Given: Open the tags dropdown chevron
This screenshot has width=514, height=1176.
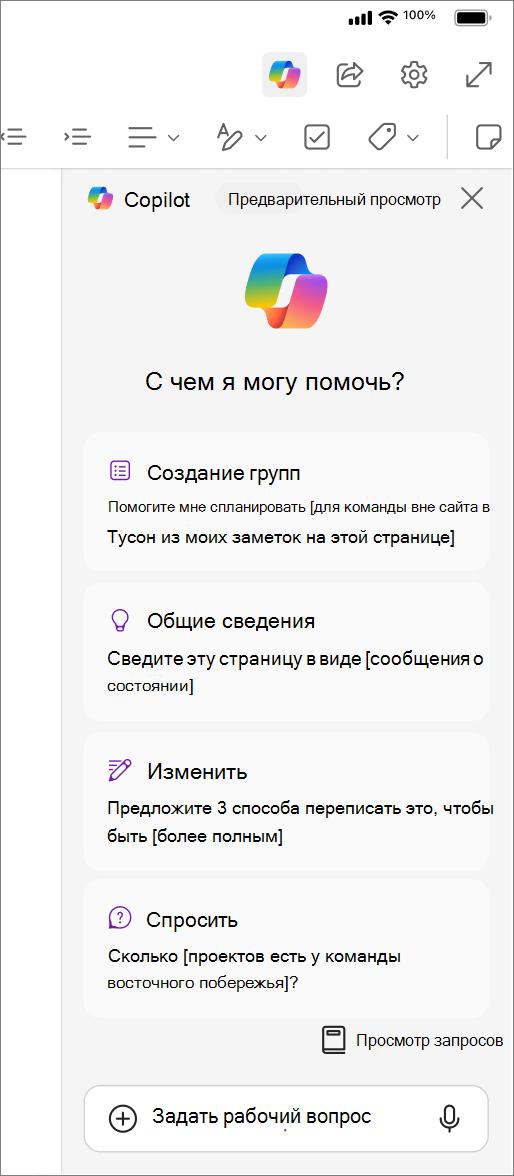Looking at the screenshot, I should click(x=413, y=138).
